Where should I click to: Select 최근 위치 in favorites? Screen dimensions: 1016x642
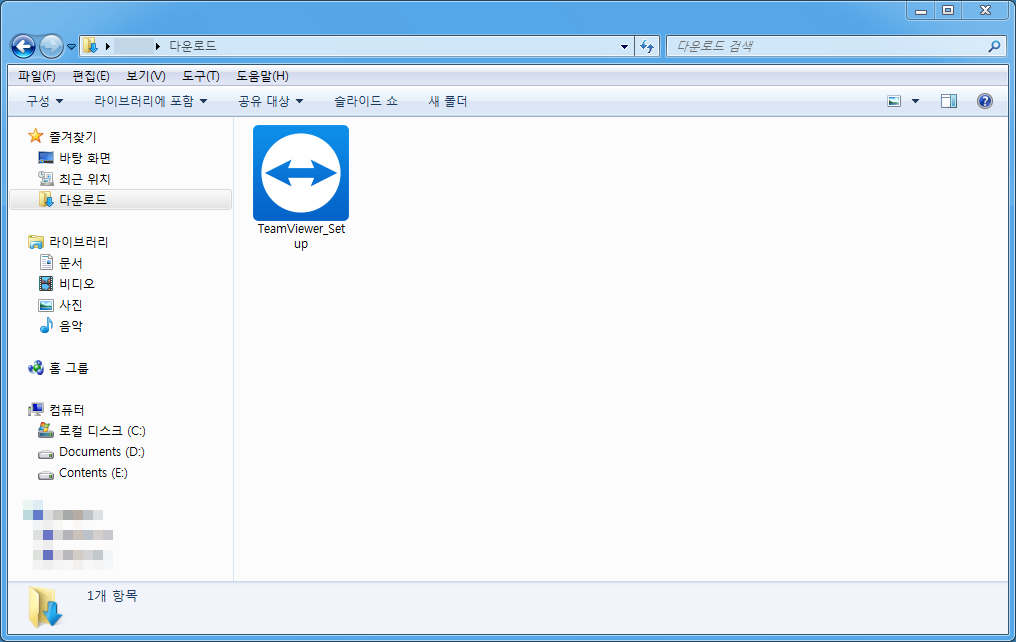[85, 179]
